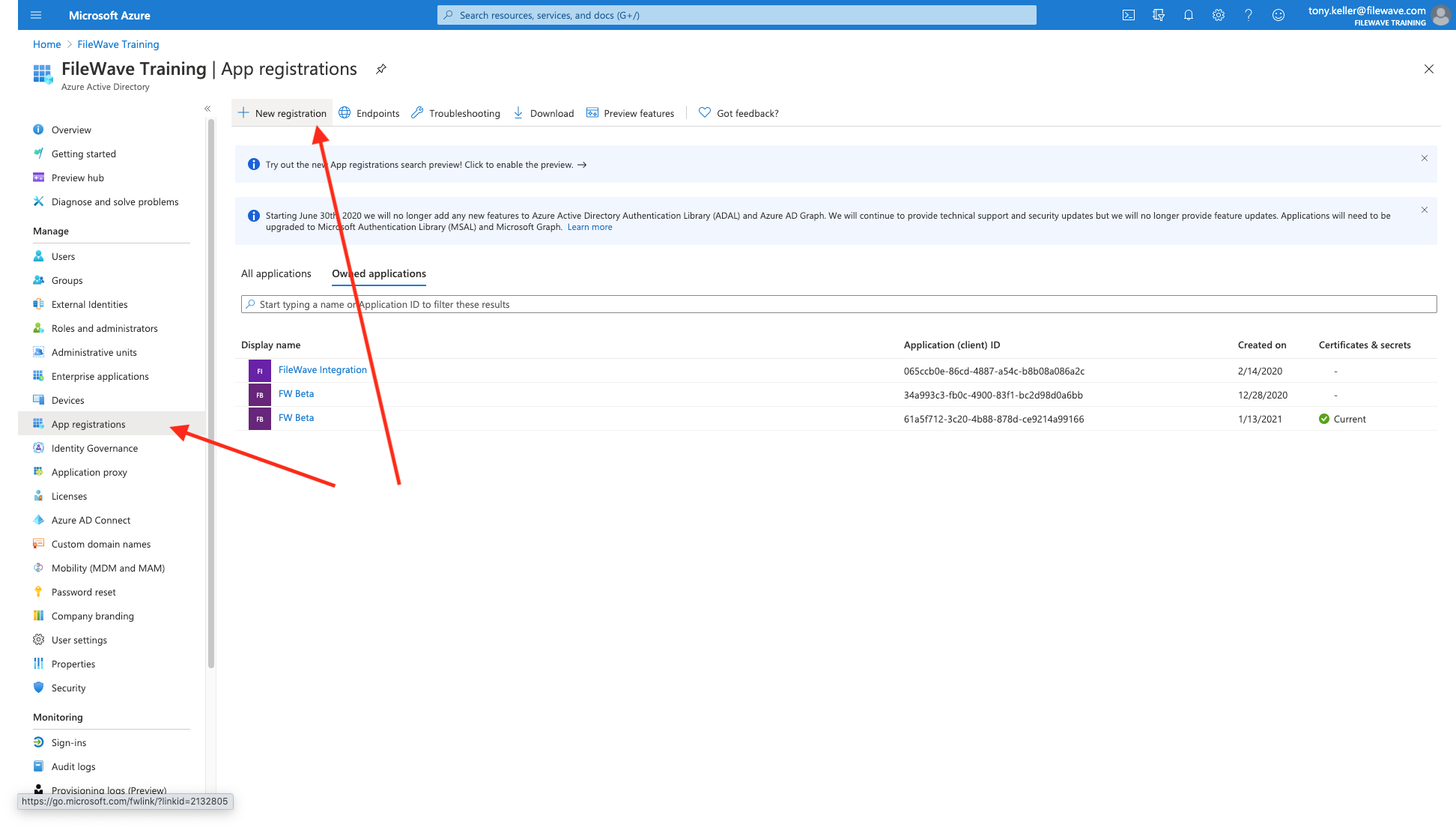Open Troubleshooting from the toolbar

pos(456,113)
